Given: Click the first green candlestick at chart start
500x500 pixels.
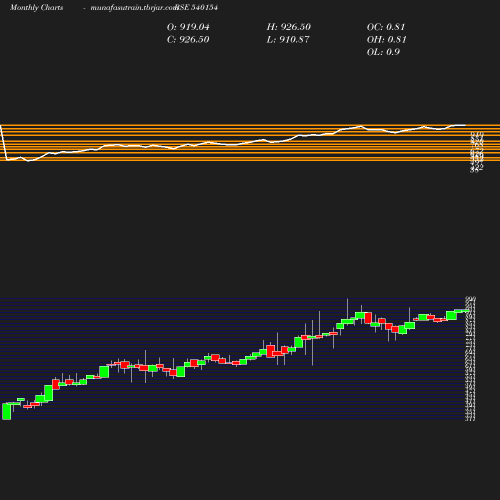Looking at the screenshot, I should (x=7, y=411).
